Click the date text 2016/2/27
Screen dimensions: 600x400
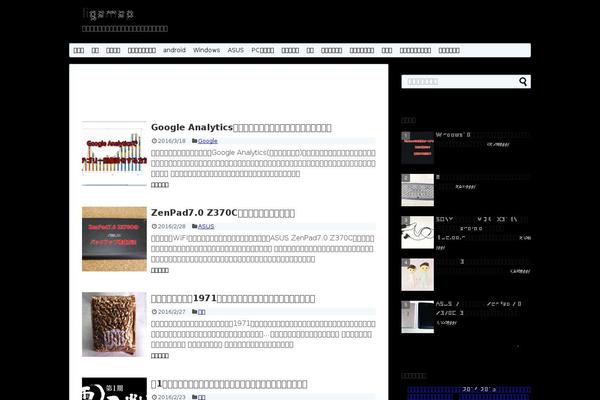[171, 312]
